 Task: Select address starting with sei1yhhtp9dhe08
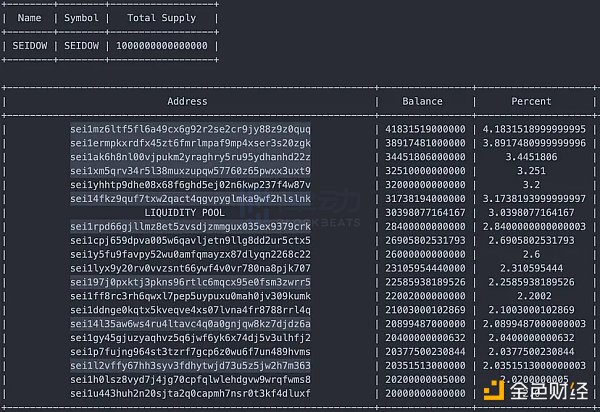click(x=190, y=185)
